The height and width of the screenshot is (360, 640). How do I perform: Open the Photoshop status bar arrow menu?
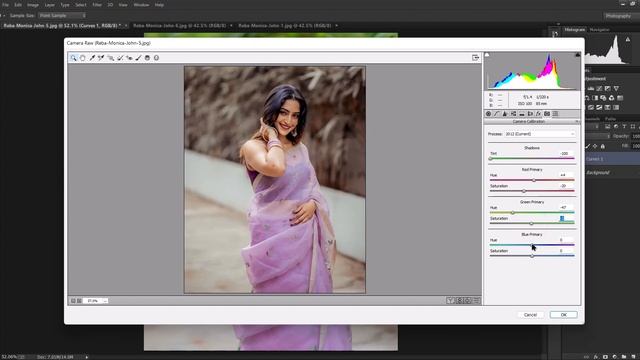click(x=87, y=357)
